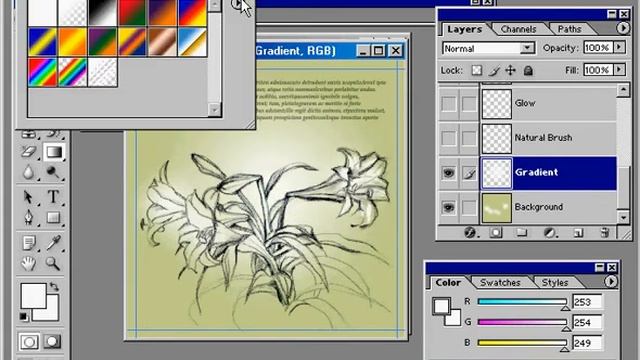Swap foreground and background colors

pos(54,287)
